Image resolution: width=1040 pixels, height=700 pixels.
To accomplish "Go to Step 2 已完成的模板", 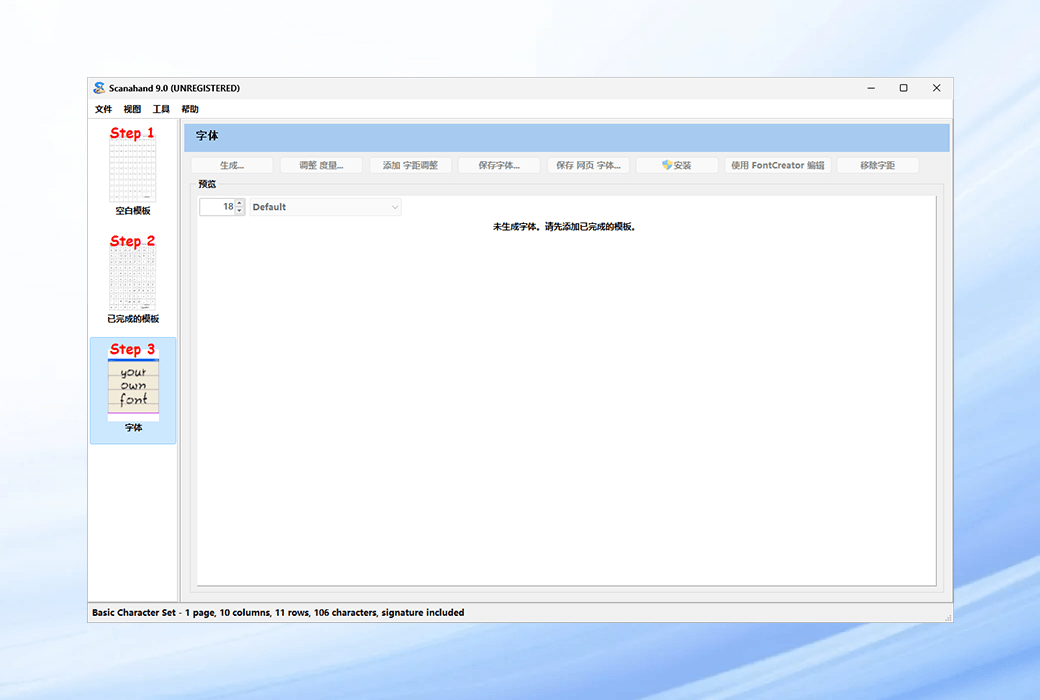I will pos(133,279).
